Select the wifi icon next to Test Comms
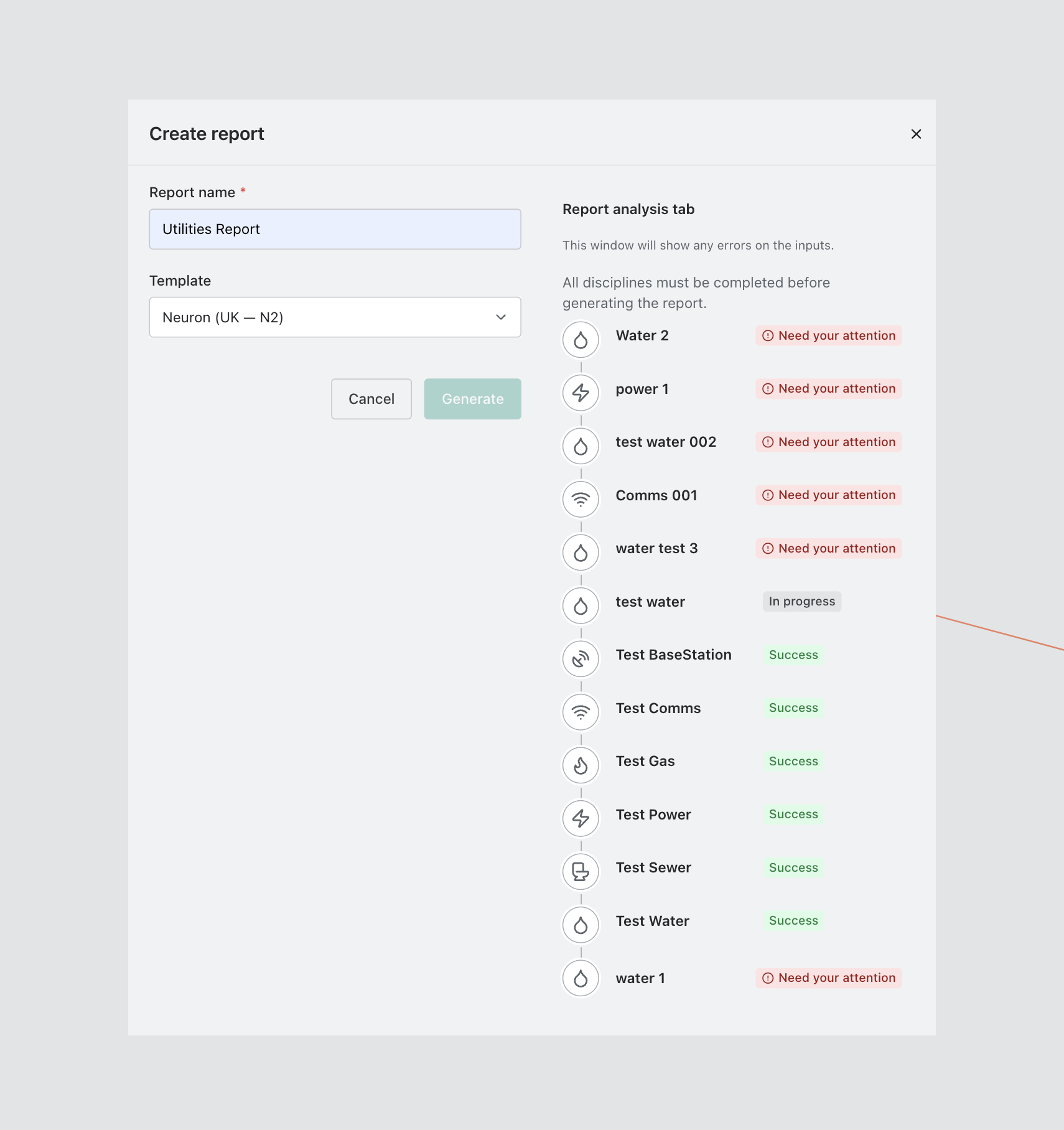 click(x=581, y=712)
